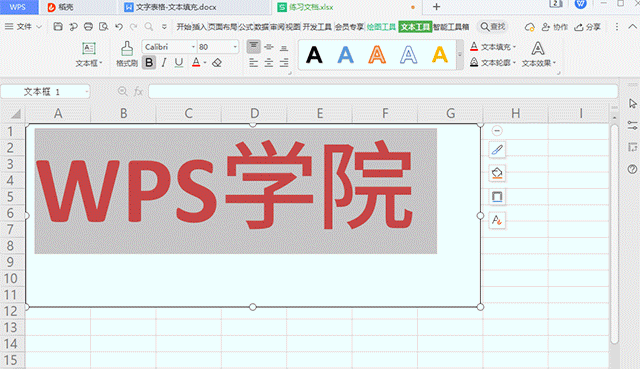Open the Calibri font name dropdown
This screenshot has width=640, height=369.
point(170,47)
